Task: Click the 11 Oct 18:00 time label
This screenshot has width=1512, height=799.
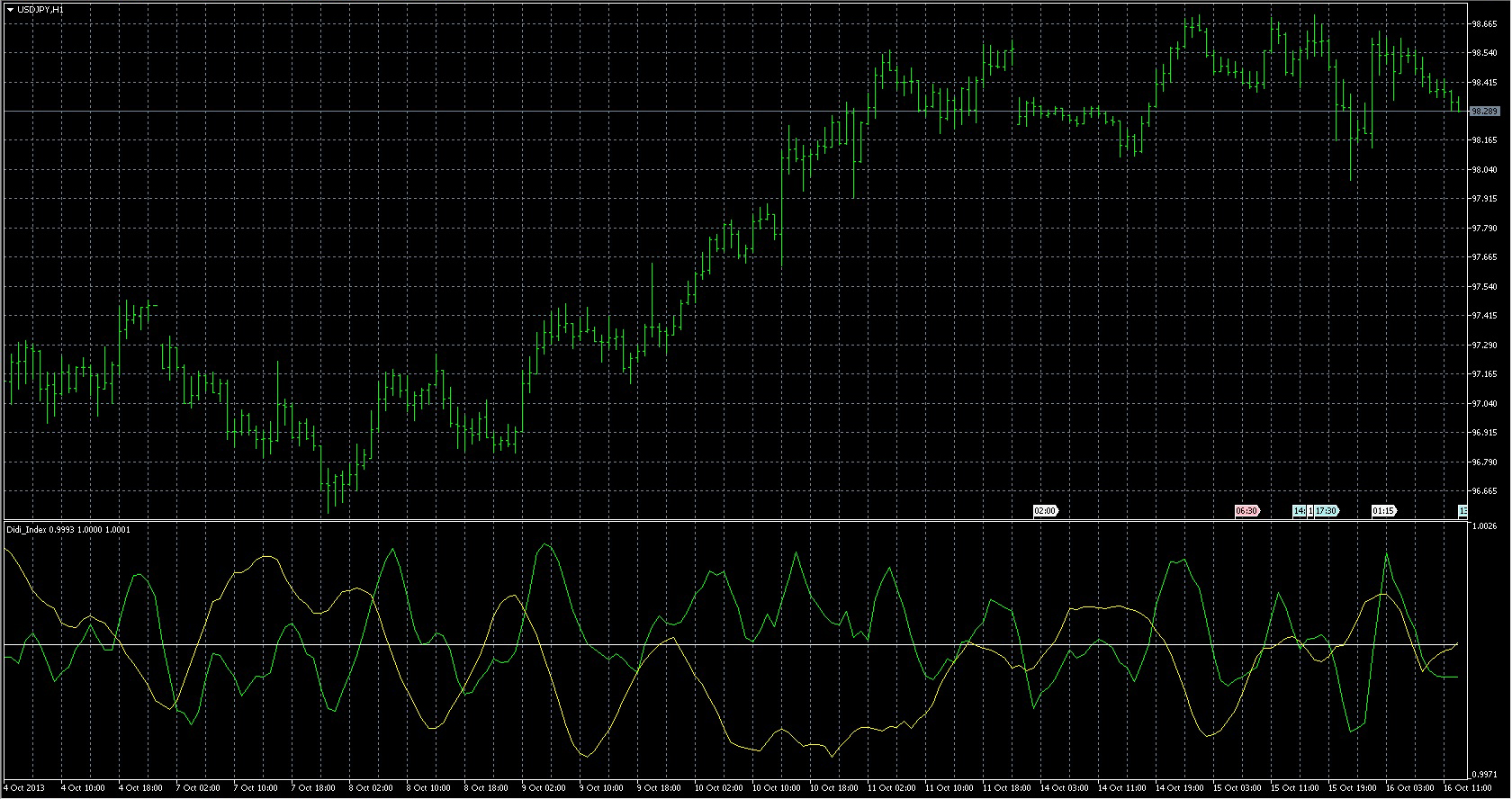Action: click(1007, 788)
